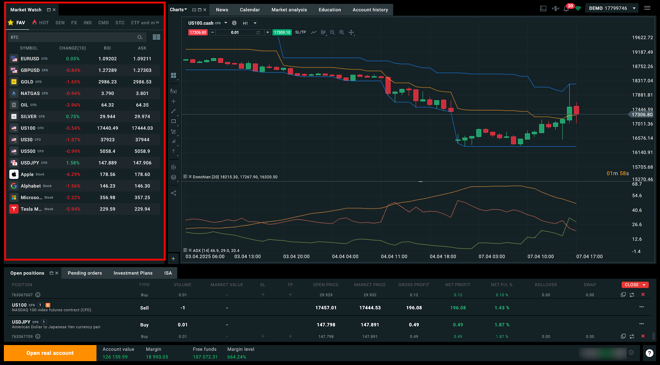Toggle Donchian indicator visibility icon
The height and width of the screenshot is (365, 660).
pyautogui.click(x=185, y=177)
